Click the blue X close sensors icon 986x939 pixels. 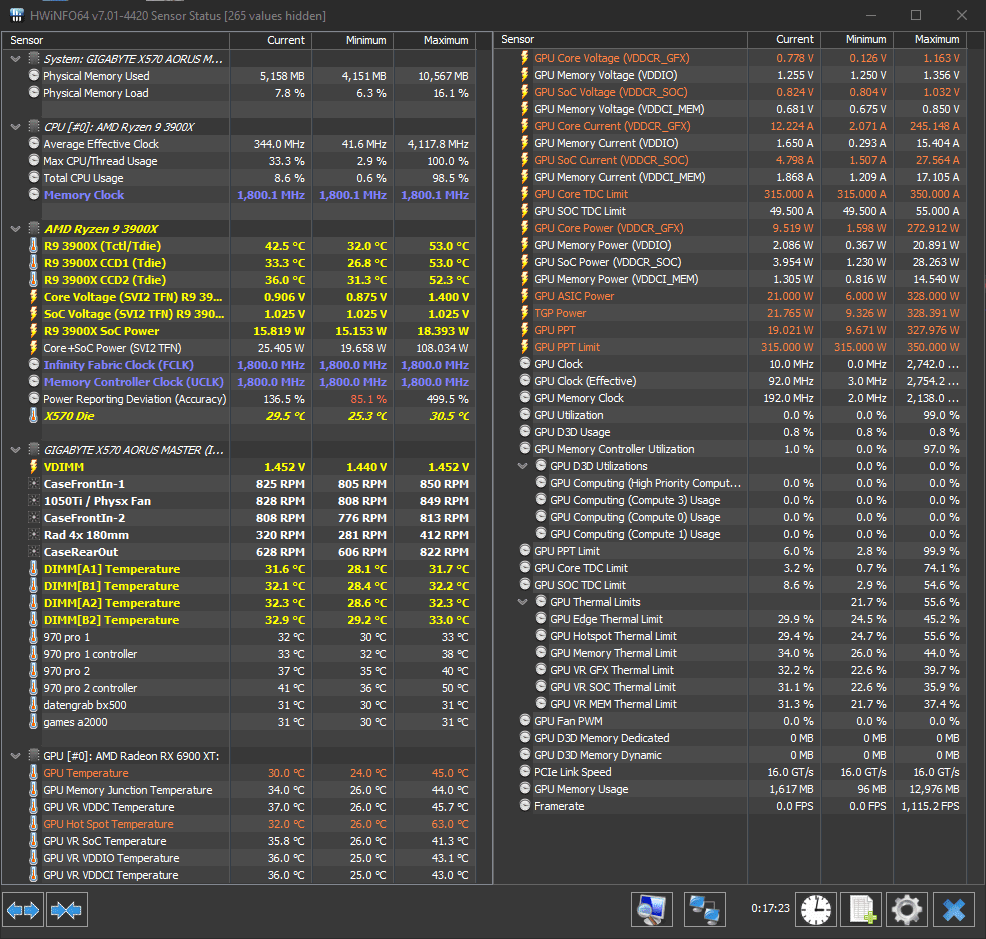[x=954, y=909]
